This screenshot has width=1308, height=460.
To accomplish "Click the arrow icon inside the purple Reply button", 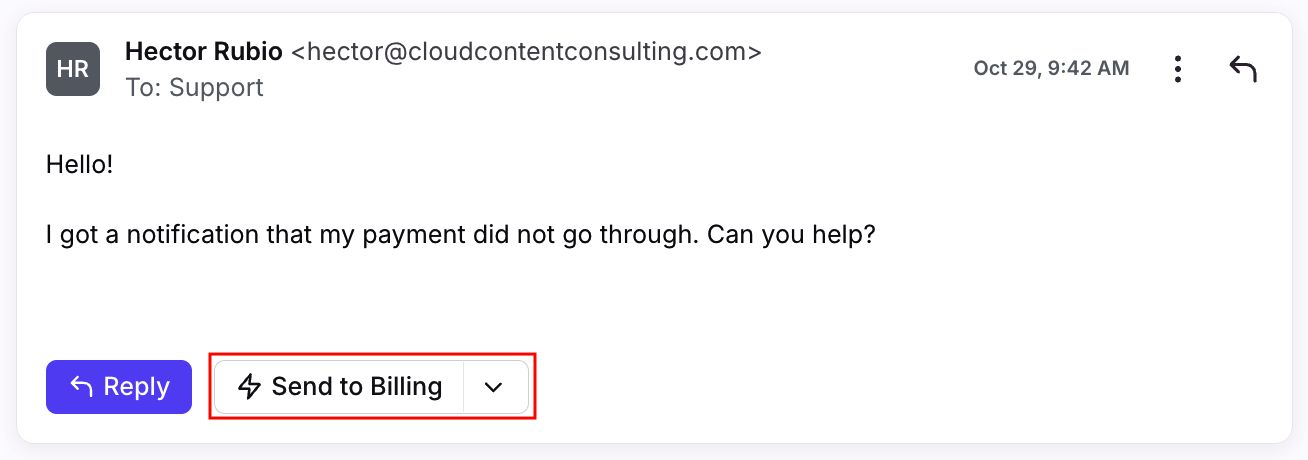I will (x=82, y=387).
